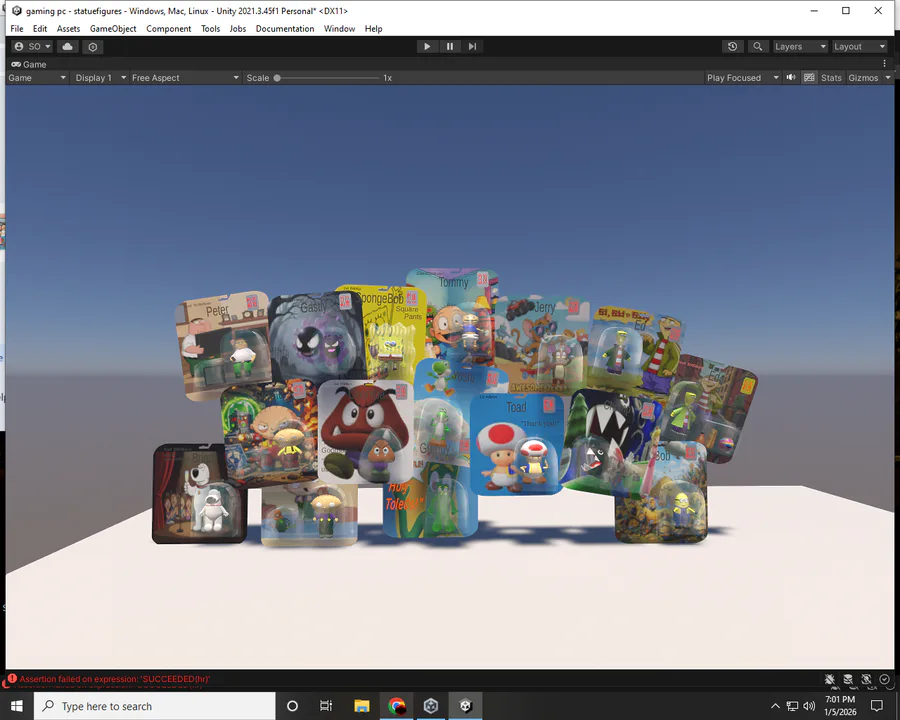This screenshot has height=720, width=900.
Task: Expand Gizmos dropdown arrow
Action: point(888,78)
